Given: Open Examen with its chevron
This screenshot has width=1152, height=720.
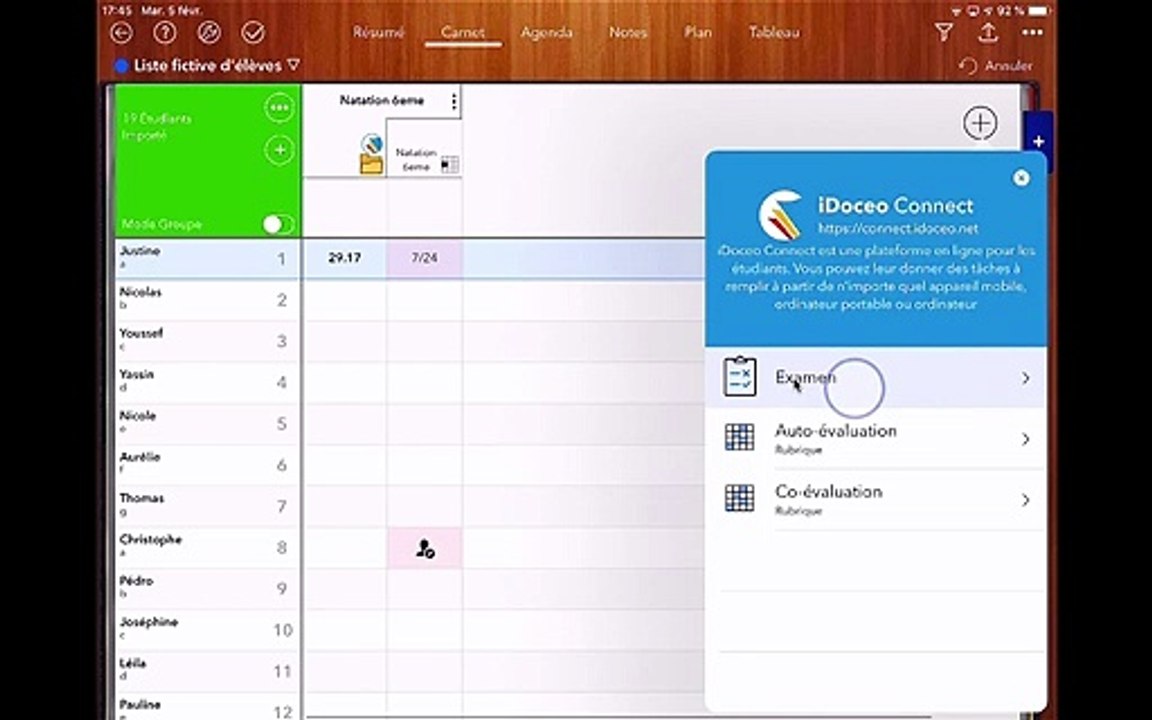Looking at the screenshot, I should [x=1026, y=378].
